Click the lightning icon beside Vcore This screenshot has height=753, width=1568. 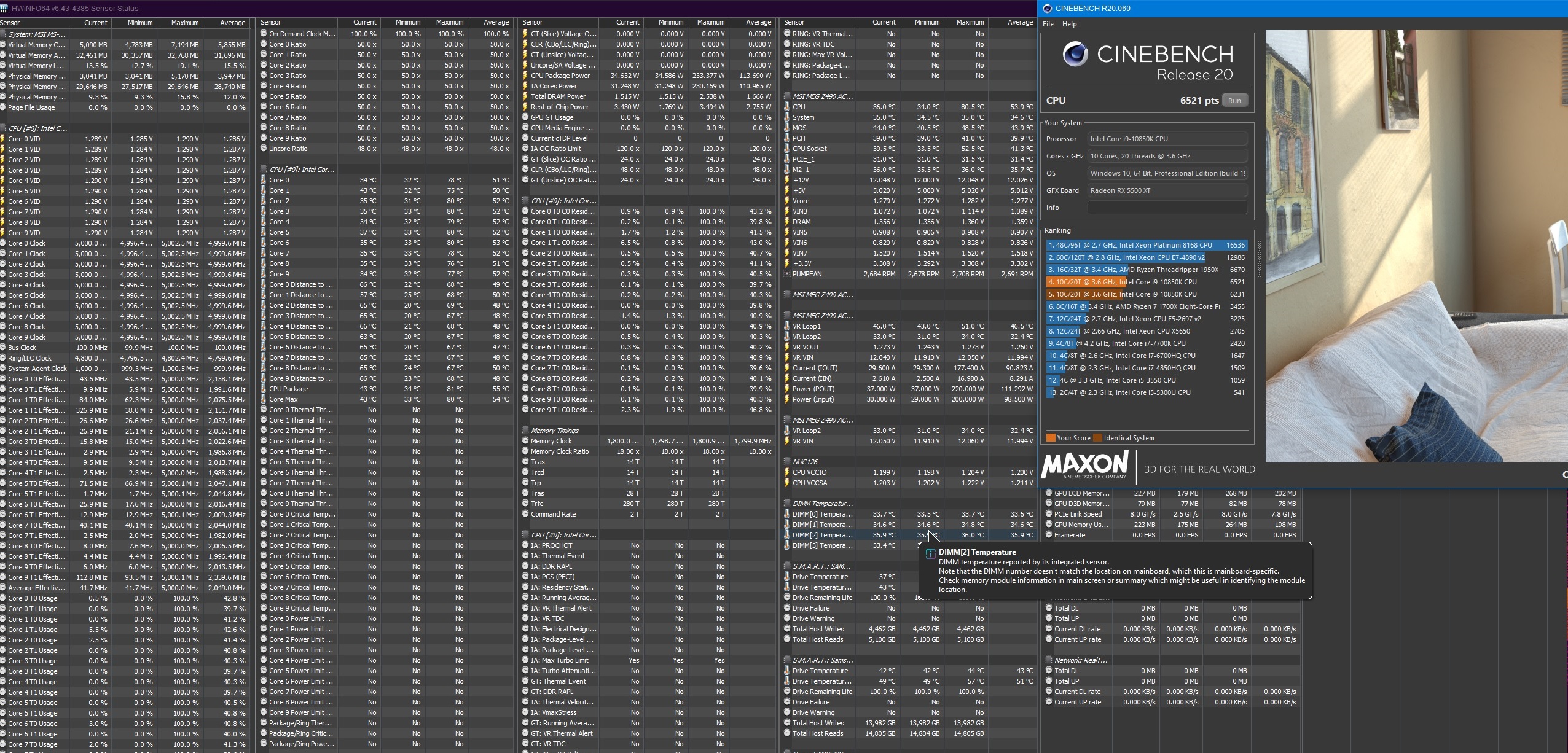point(787,201)
